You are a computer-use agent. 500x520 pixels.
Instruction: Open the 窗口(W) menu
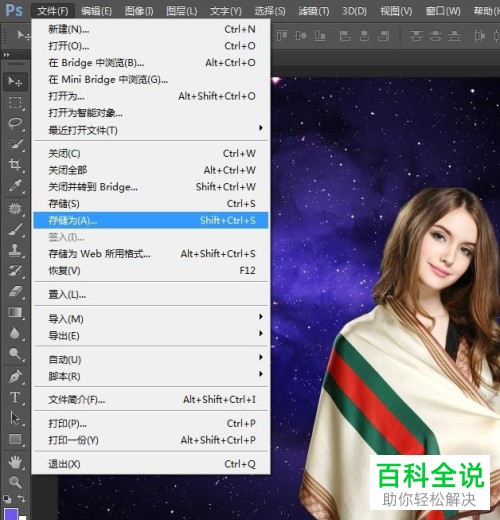pyautogui.click(x=443, y=11)
